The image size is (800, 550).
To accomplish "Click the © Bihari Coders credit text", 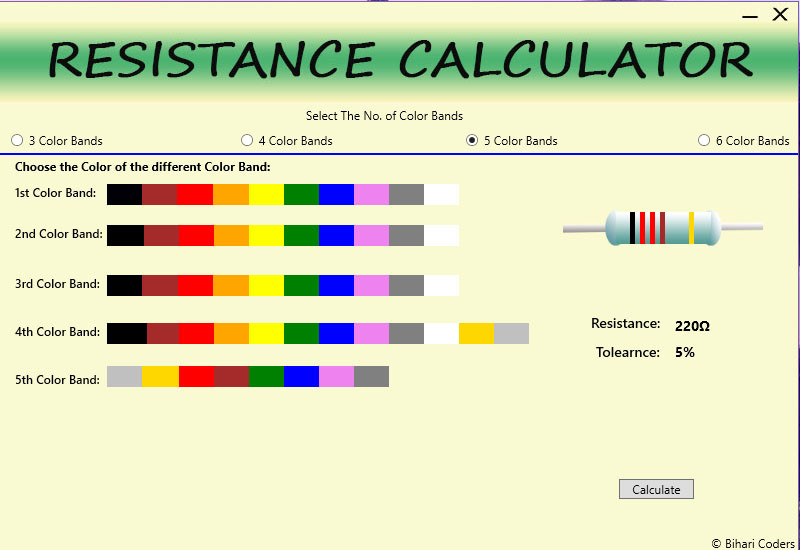I will pos(753,543).
